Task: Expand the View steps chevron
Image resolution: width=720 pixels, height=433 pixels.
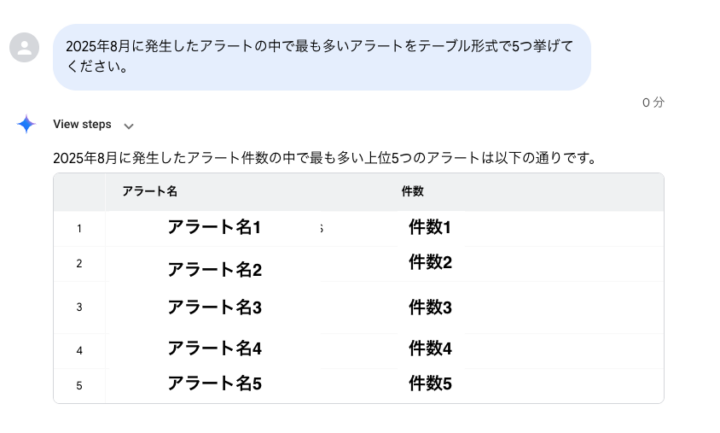Action: click(x=129, y=126)
